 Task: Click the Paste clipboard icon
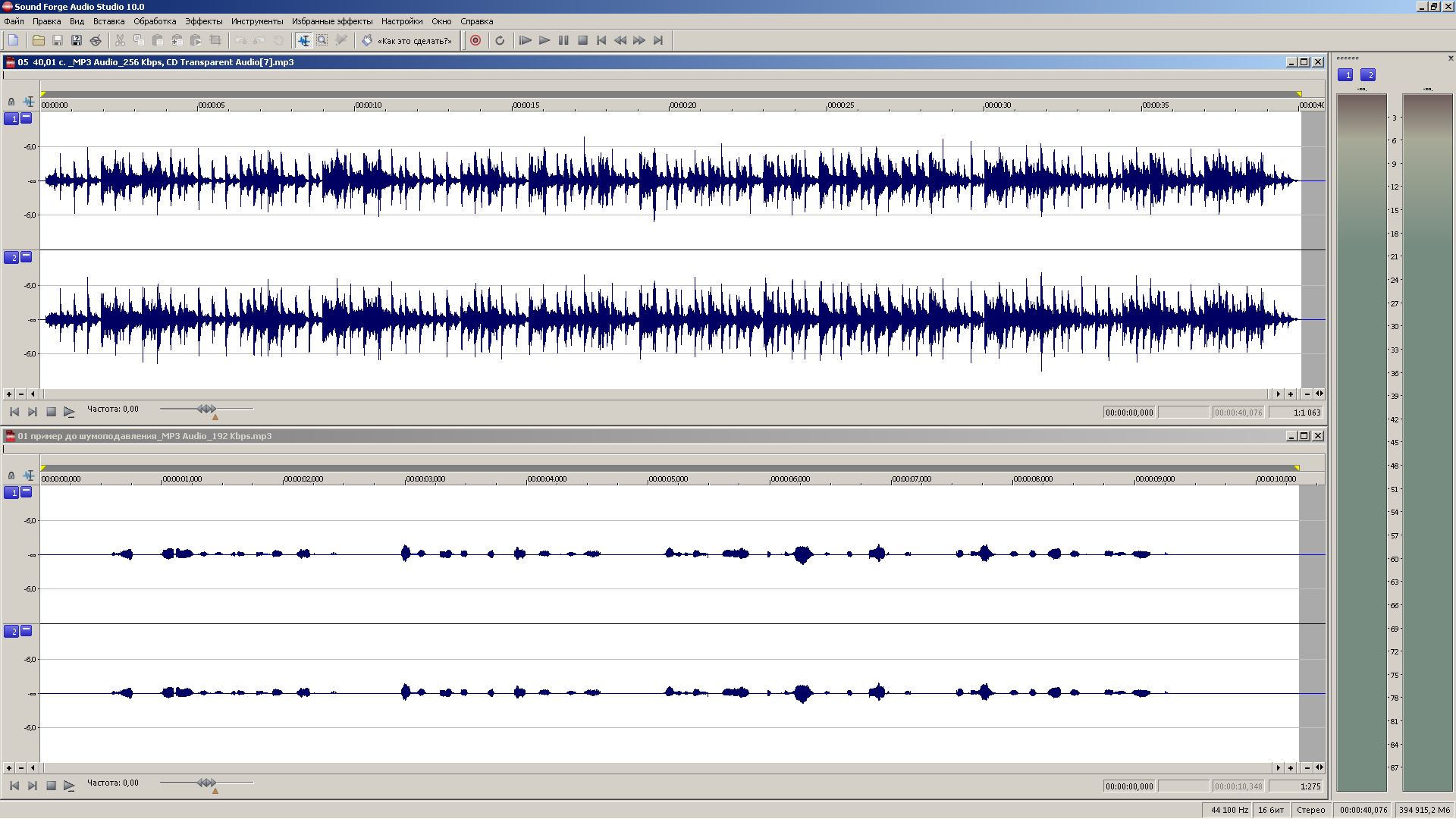158,40
